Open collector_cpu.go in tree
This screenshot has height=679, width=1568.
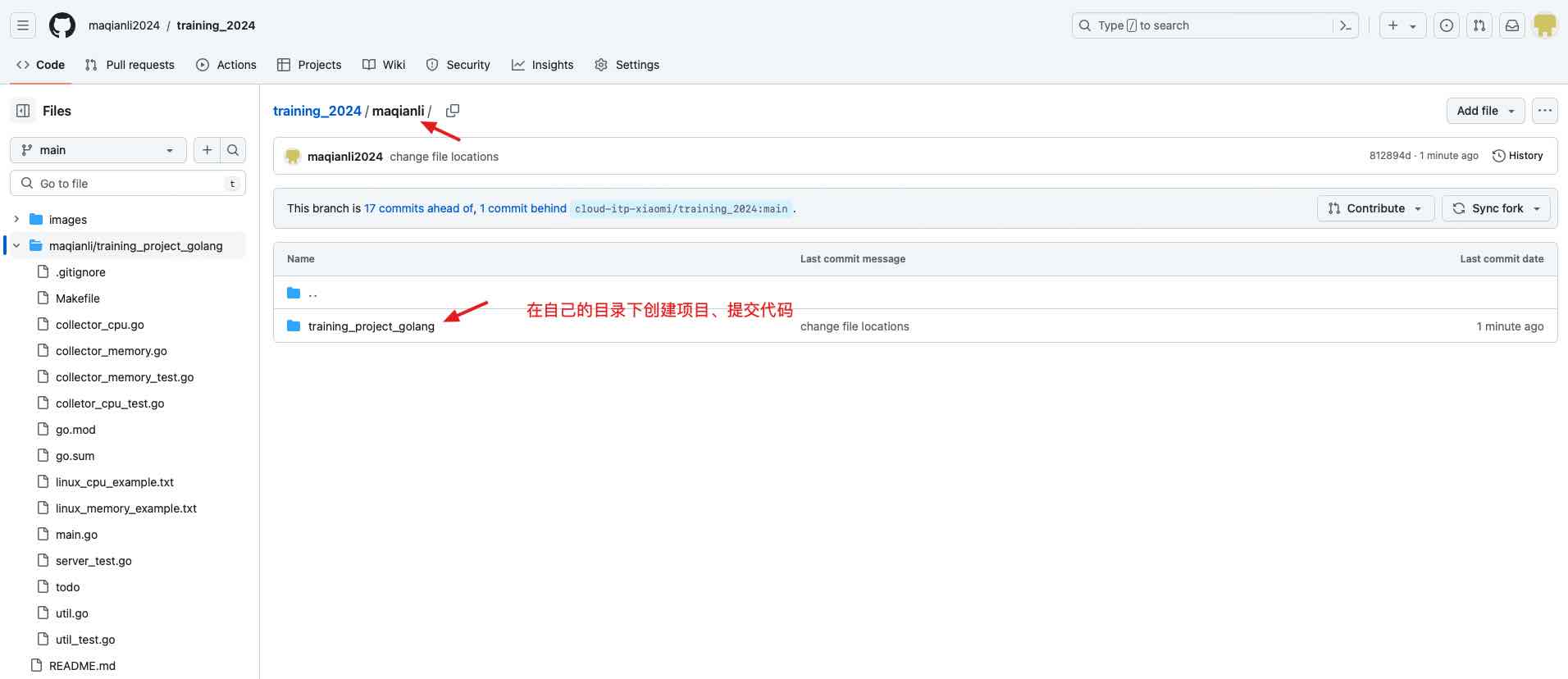(x=100, y=325)
